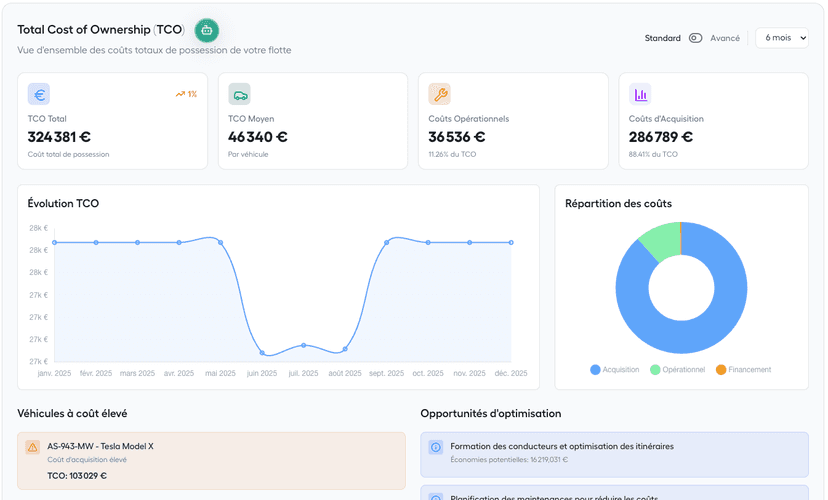Click the TCO Moyen value 46 340 €

tap(258, 137)
